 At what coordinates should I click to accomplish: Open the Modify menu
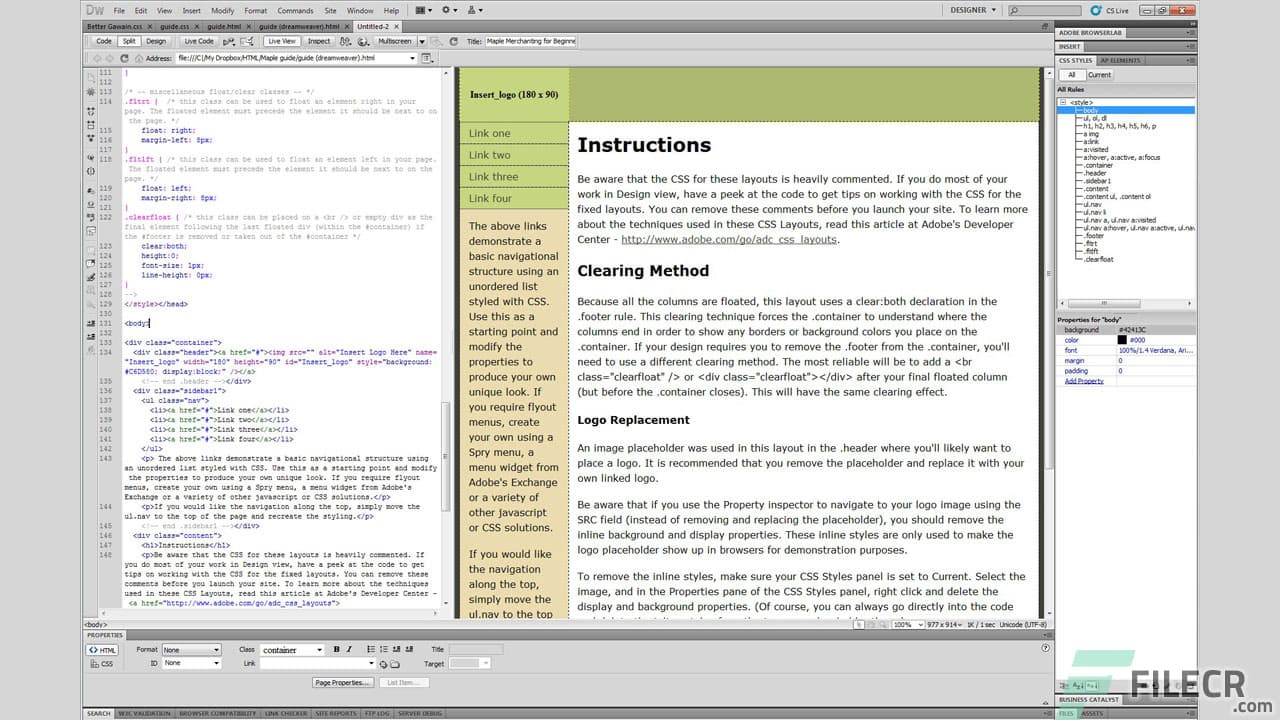224,10
